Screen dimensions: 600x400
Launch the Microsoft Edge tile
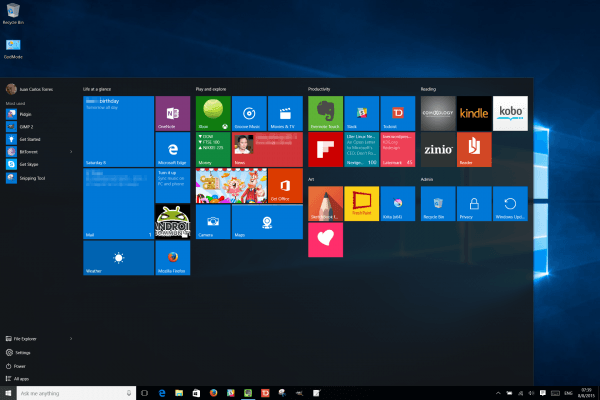(173, 149)
